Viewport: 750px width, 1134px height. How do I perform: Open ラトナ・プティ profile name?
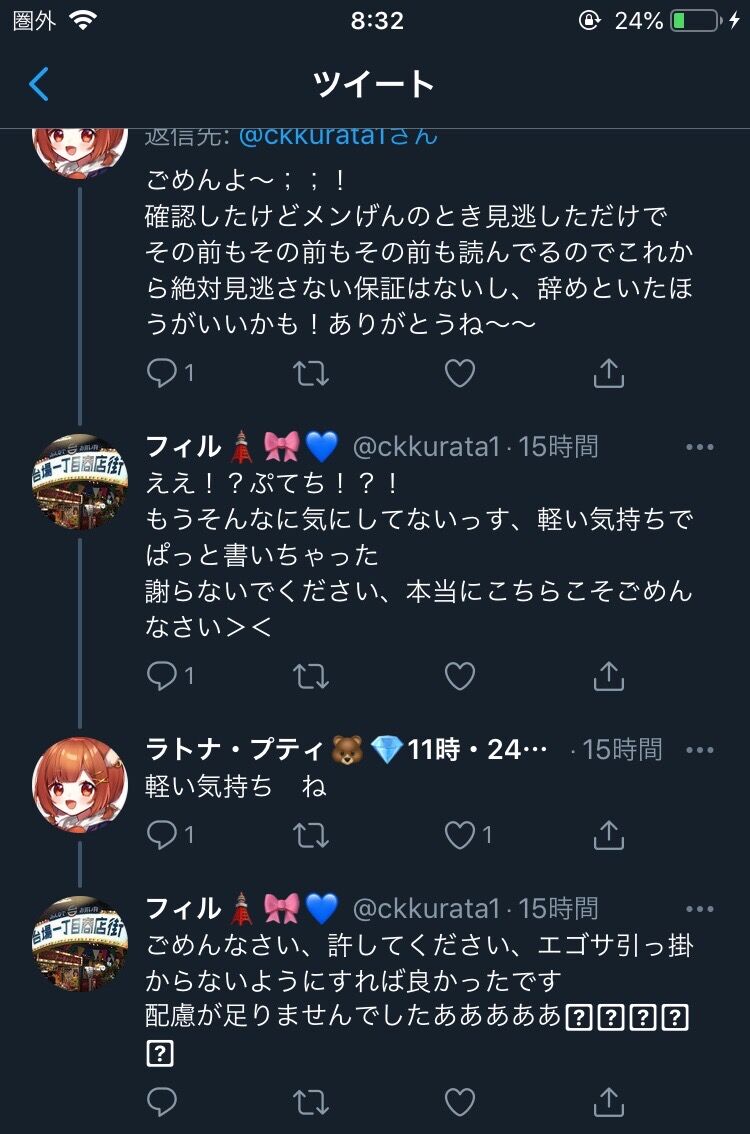tap(237, 749)
